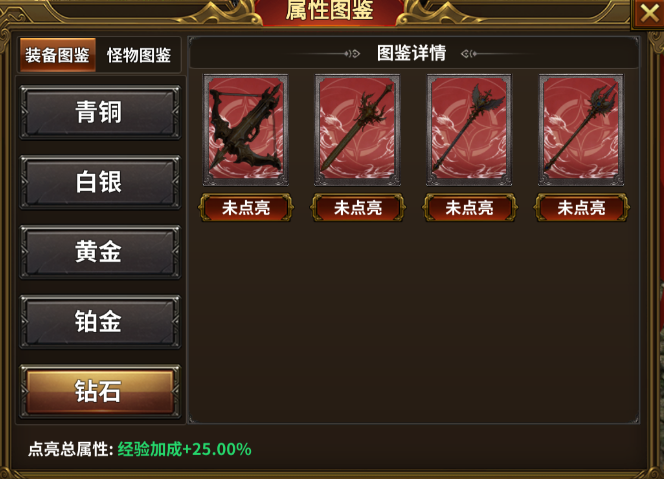
Task: Switch to the 怪物图鉴 tab
Action: coord(139,55)
